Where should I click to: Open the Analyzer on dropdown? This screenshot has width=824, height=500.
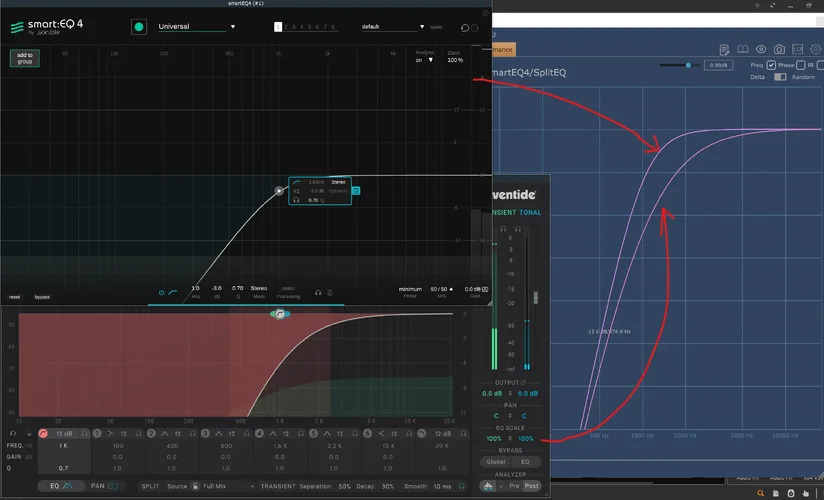pyautogui.click(x=425, y=60)
